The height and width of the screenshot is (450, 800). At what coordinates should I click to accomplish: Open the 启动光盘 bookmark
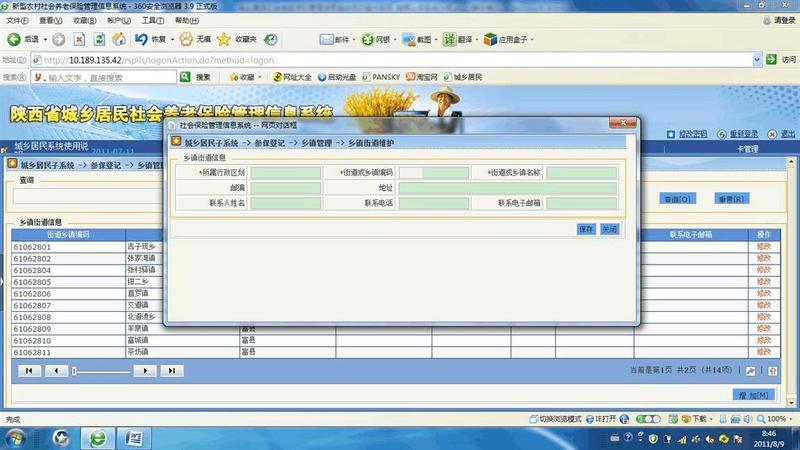337,77
